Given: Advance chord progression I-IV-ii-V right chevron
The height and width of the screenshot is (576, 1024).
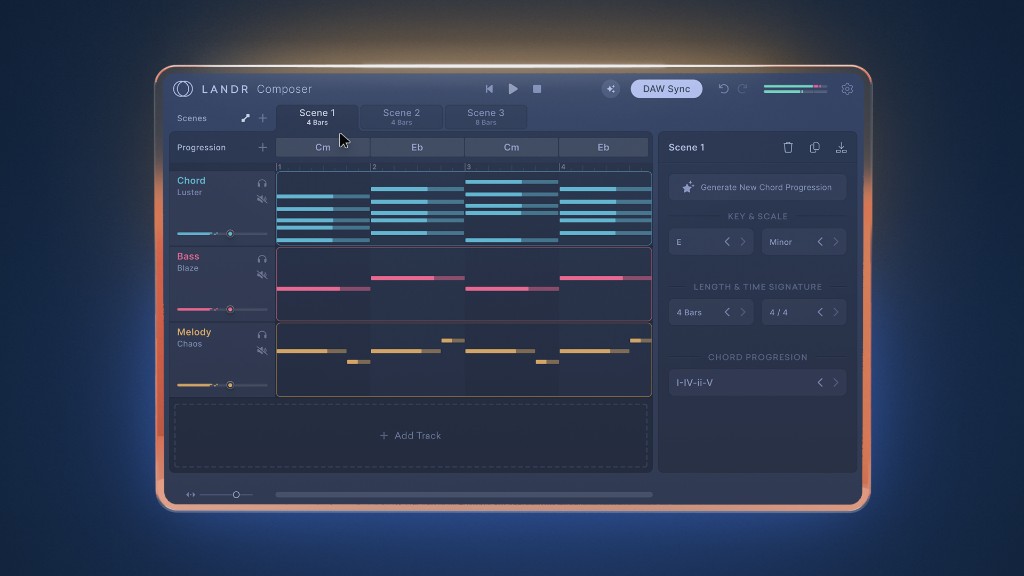Looking at the screenshot, I should pos(835,382).
